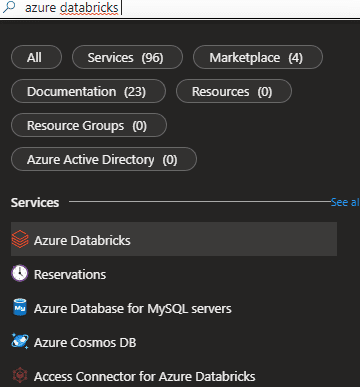Viewport: 360px width, 387px height.
Task: Filter results by Services (96)
Action: pos(127,57)
